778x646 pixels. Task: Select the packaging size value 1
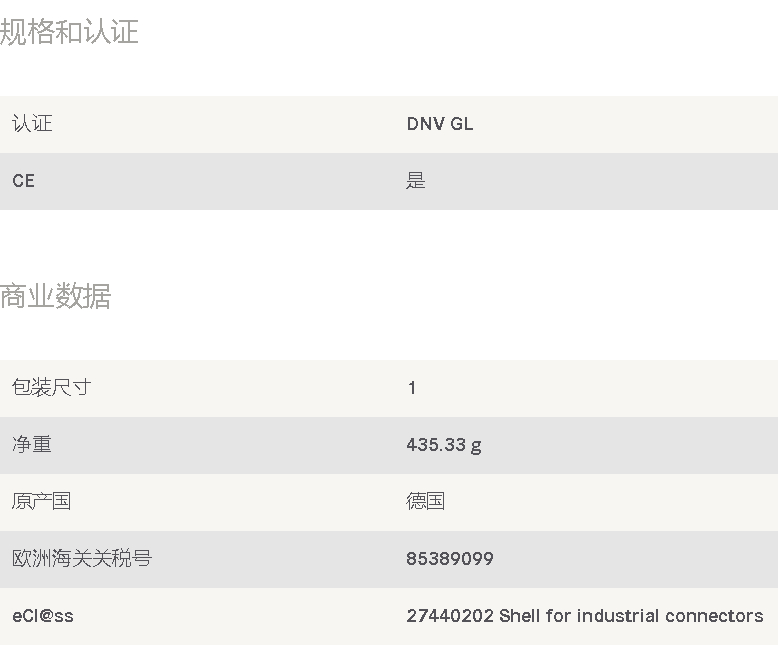[412, 388]
